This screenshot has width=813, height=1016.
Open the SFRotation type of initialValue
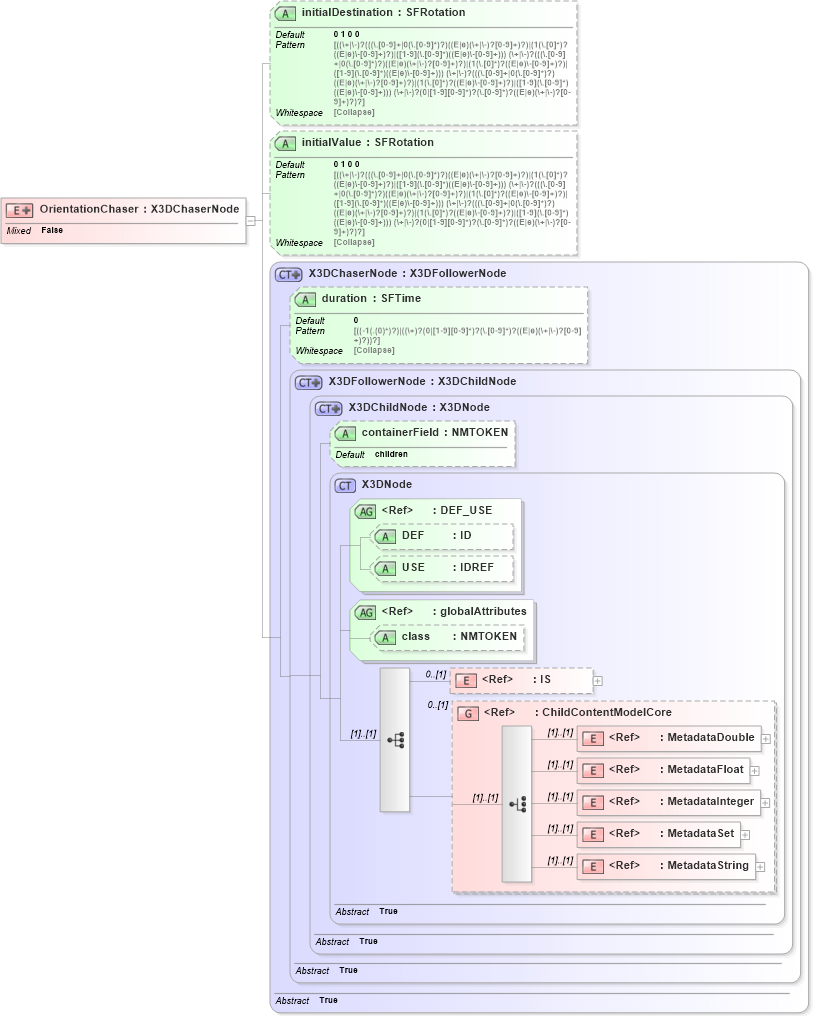[404, 143]
